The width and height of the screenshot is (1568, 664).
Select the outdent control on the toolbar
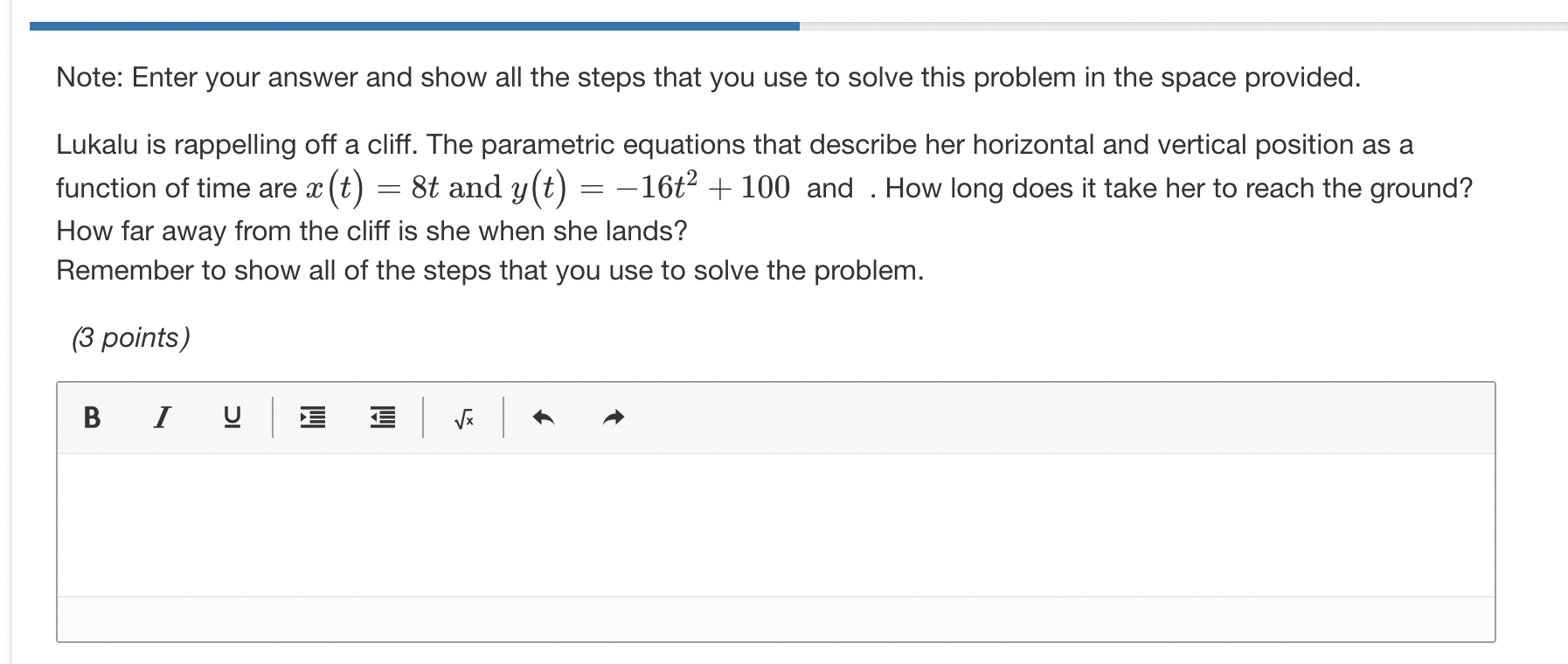click(x=381, y=418)
